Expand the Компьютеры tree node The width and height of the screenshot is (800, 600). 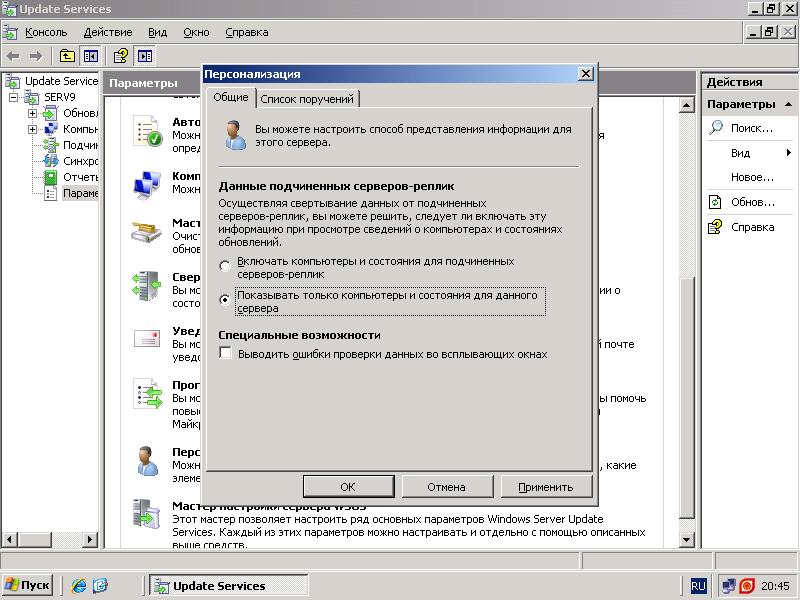(33, 129)
